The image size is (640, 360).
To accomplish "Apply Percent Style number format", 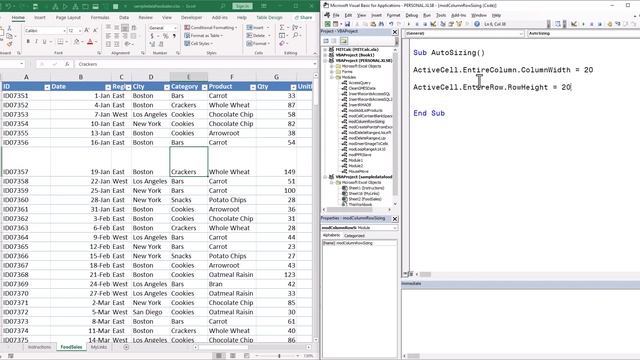I will pyautogui.click(x=165, y=36).
